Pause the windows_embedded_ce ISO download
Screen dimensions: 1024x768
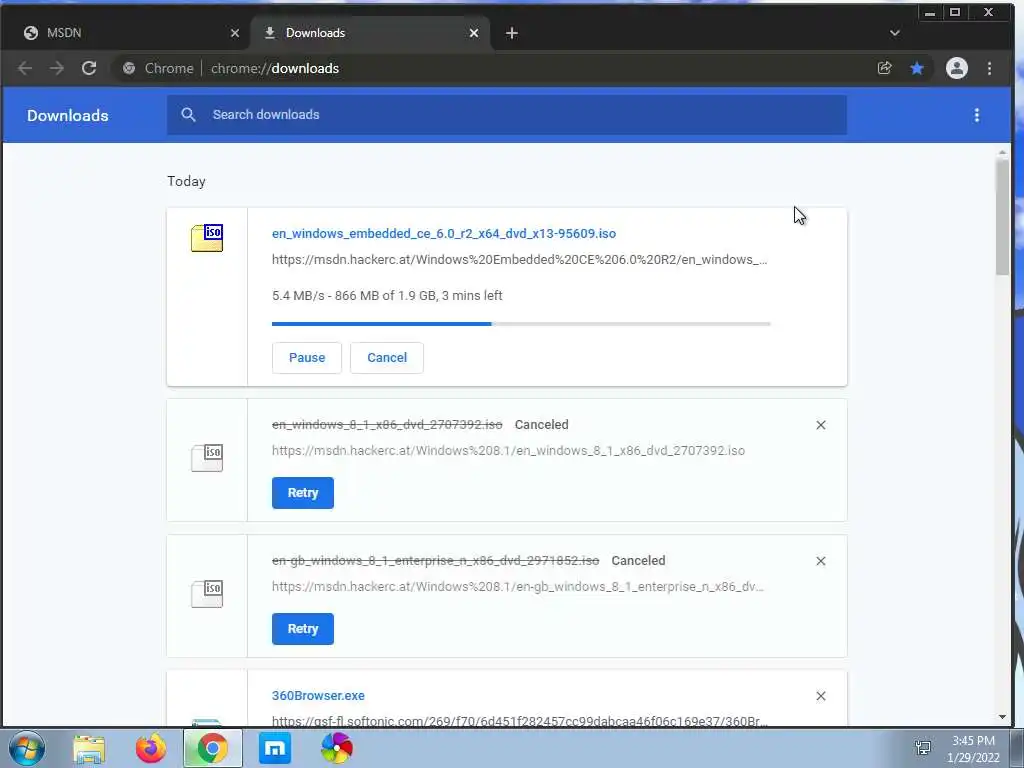307,358
